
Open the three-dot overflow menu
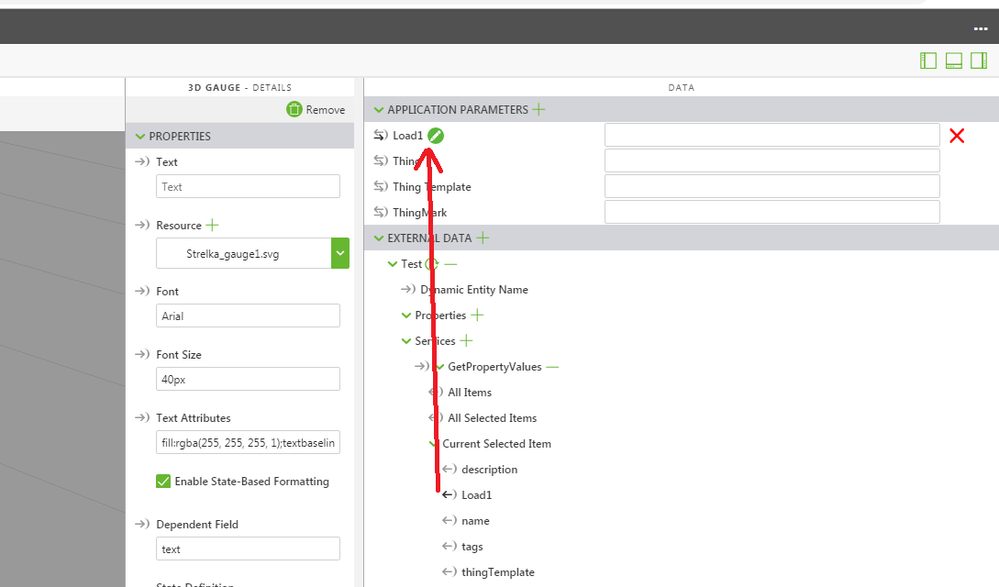pos(980,29)
